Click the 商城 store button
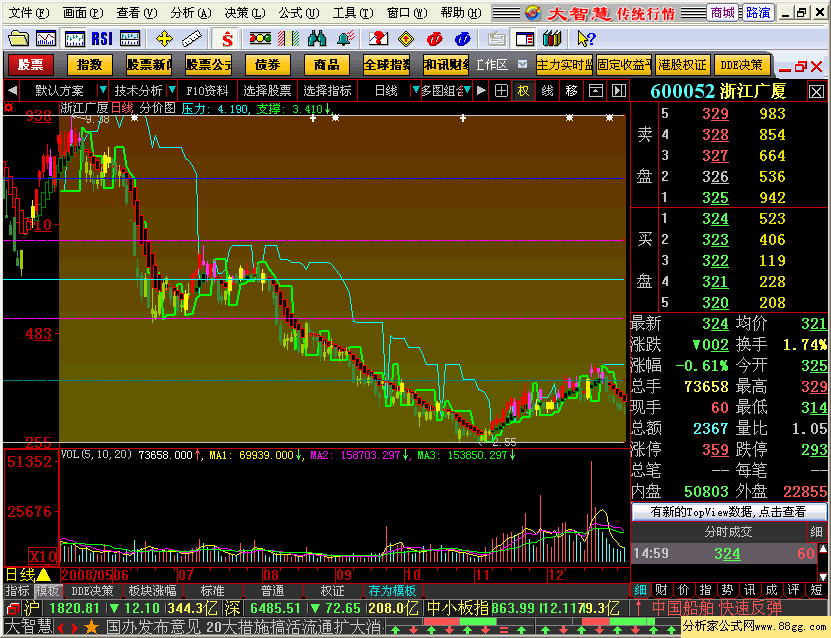This screenshot has height=638, width=831. [723, 13]
